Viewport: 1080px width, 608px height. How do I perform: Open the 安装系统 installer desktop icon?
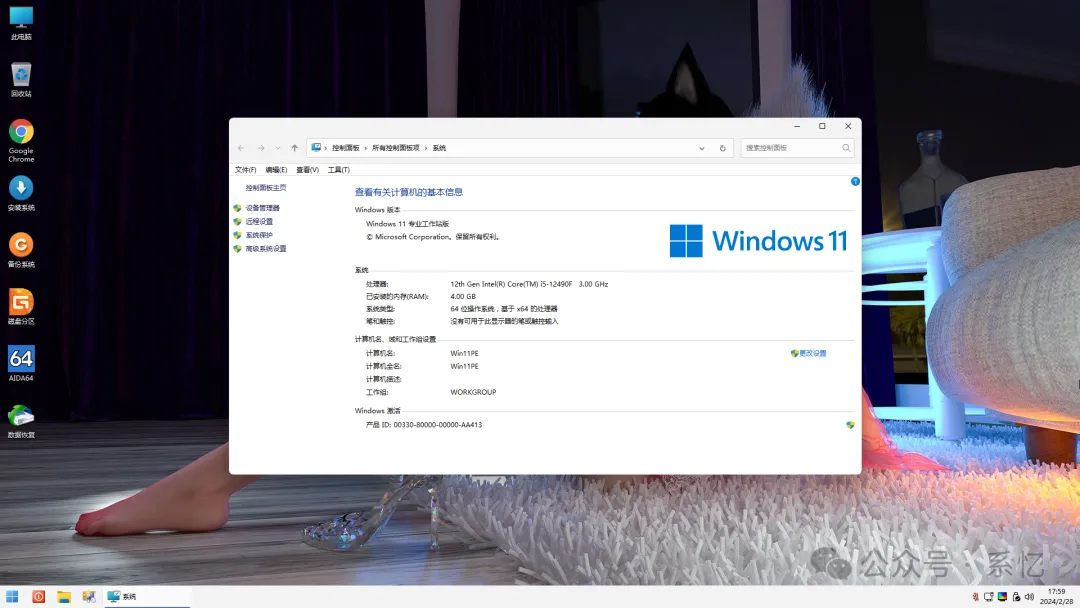click(21, 193)
